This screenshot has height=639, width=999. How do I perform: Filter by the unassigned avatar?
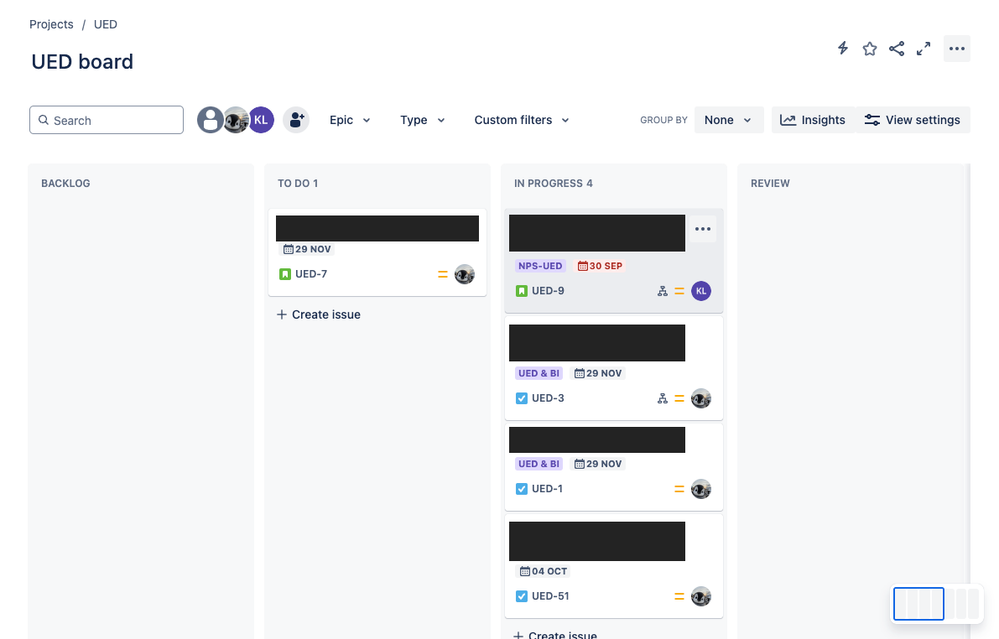tap(210, 120)
